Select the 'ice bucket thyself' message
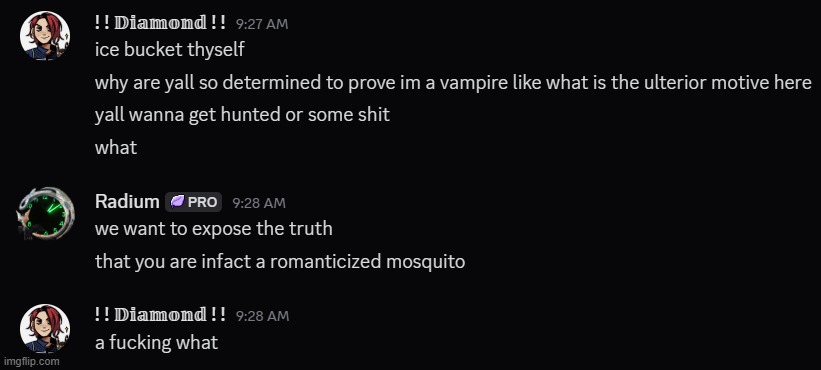Viewport: 821px width, 370px height. coord(170,50)
